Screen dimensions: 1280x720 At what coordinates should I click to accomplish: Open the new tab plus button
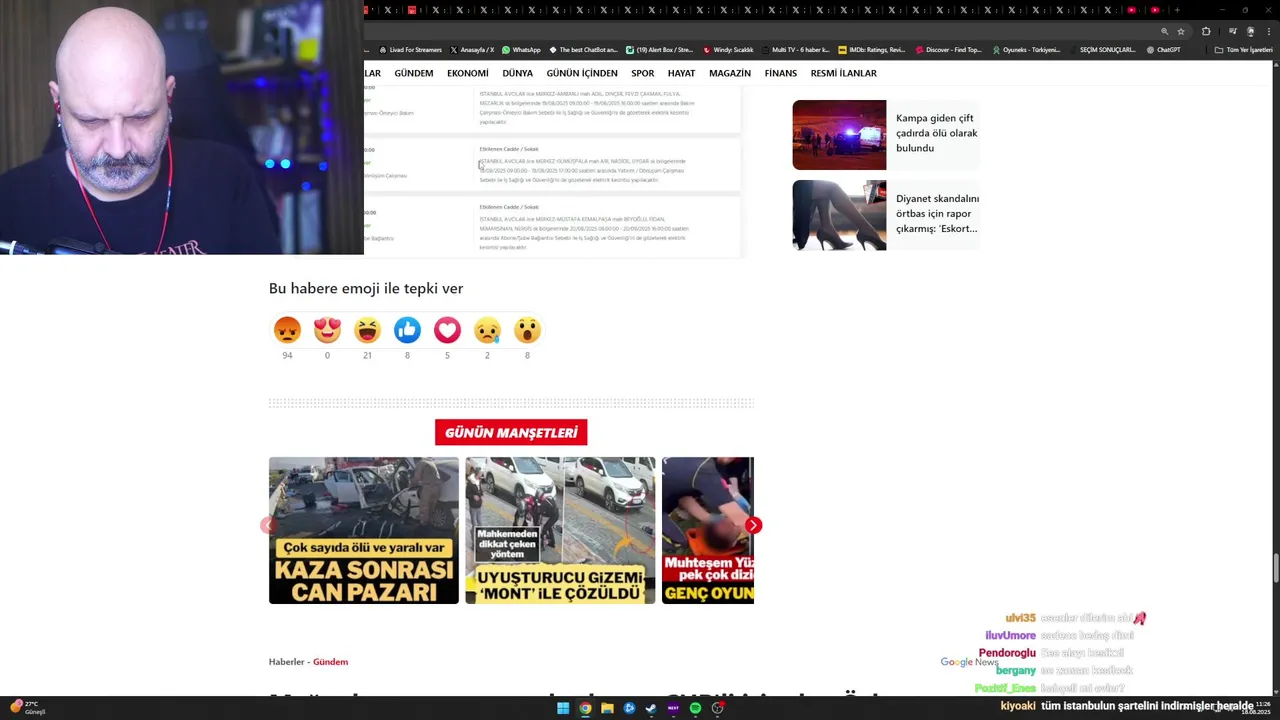(x=1177, y=10)
